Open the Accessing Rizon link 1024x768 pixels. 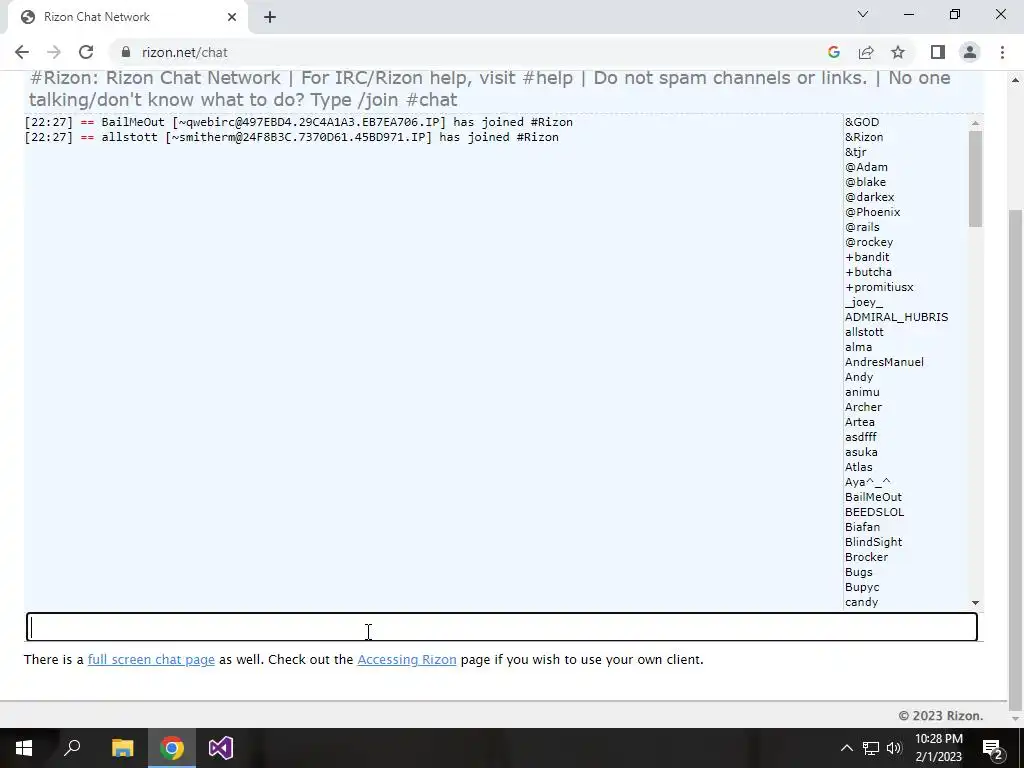[x=407, y=660]
